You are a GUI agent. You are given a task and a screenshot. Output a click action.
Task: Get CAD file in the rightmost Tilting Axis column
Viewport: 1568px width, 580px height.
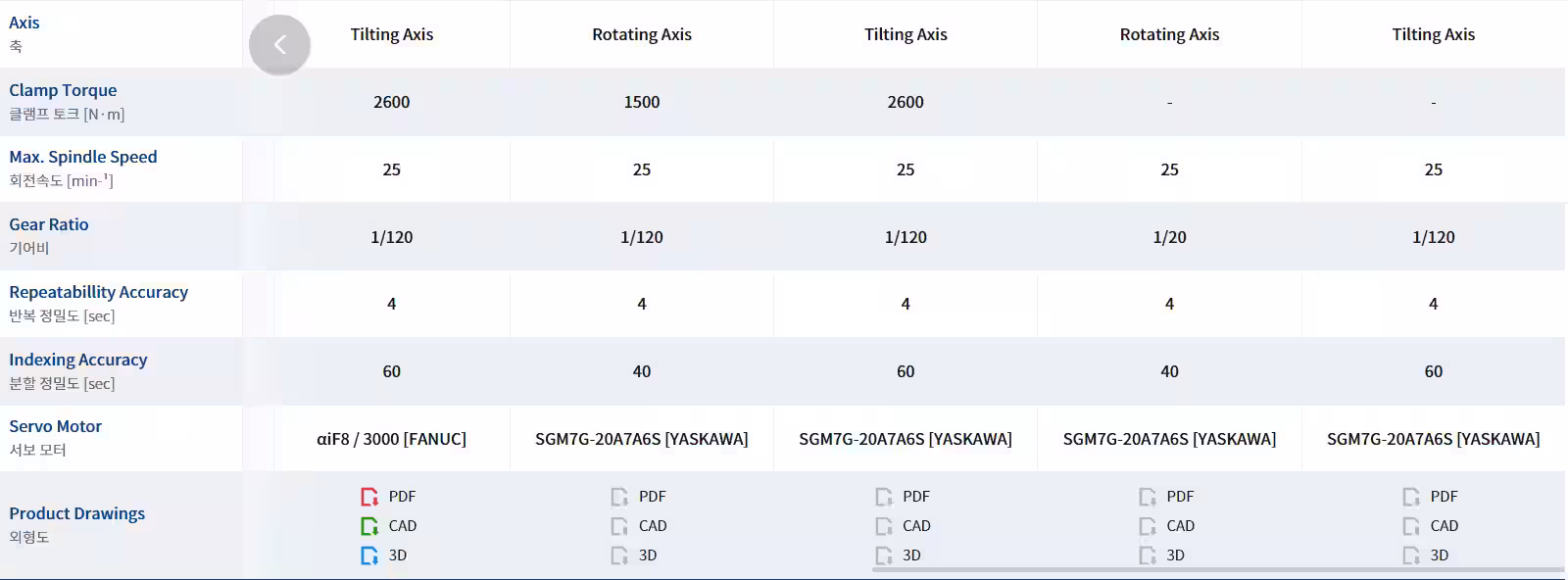pos(1431,526)
